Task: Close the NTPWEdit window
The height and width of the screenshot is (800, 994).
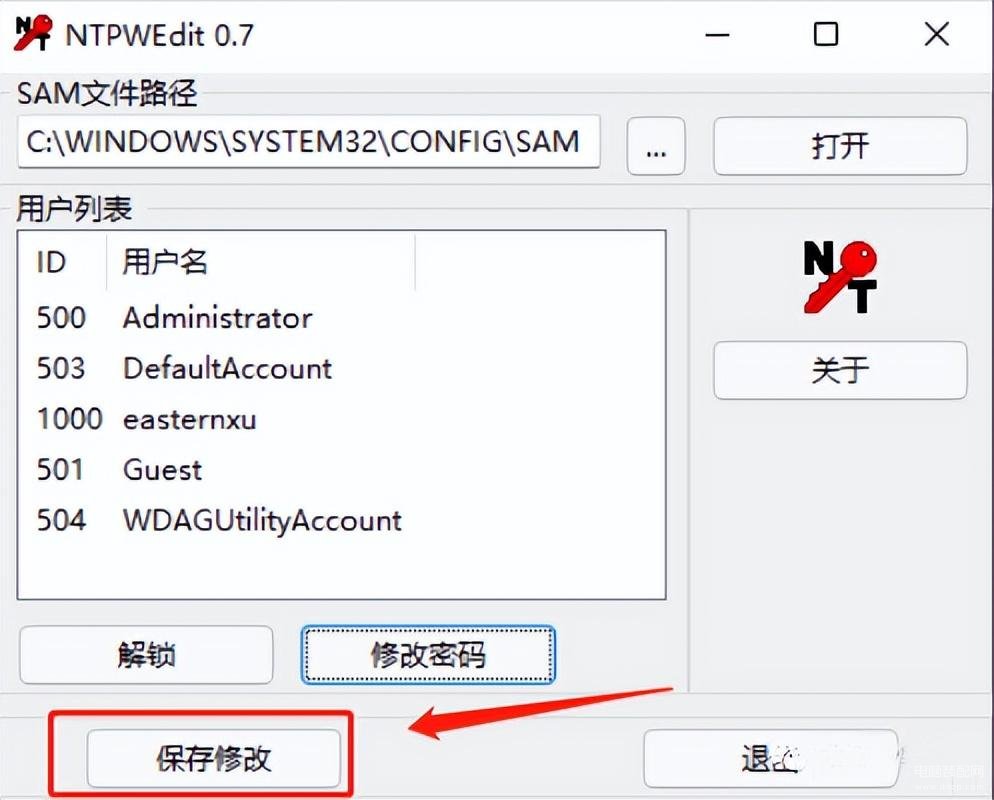Action: coord(936,34)
